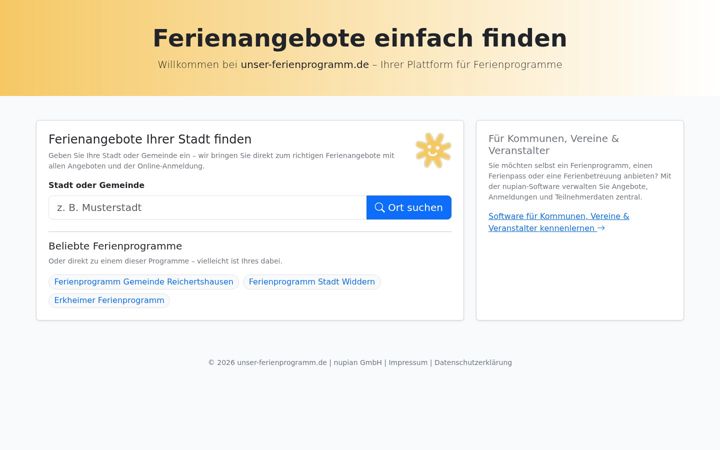The height and width of the screenshot is (450, 720).
Task: Open Ferienprogramm Stadt Widdern
Action: [x=312, y=282]
